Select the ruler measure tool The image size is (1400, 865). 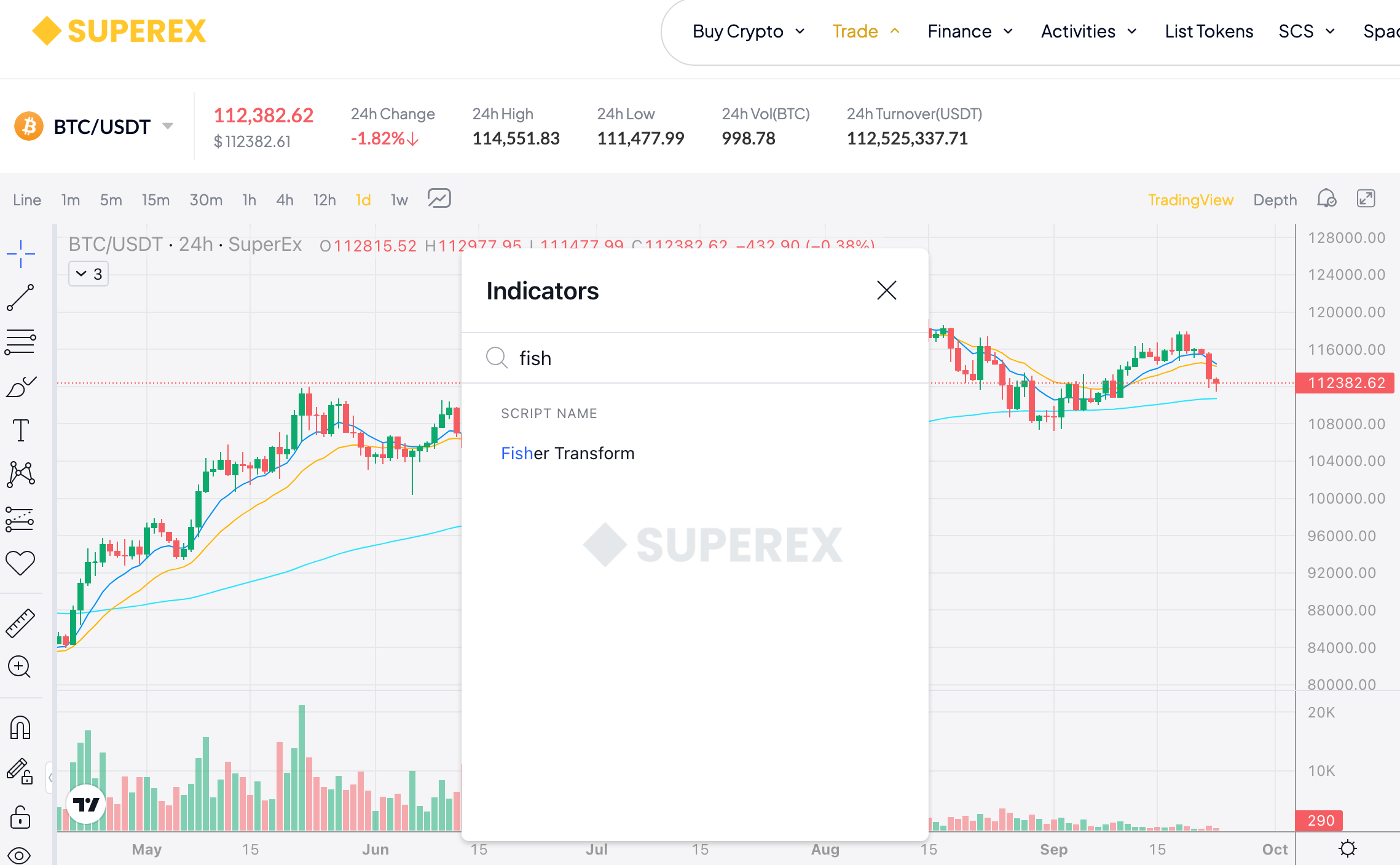[20, 623]
